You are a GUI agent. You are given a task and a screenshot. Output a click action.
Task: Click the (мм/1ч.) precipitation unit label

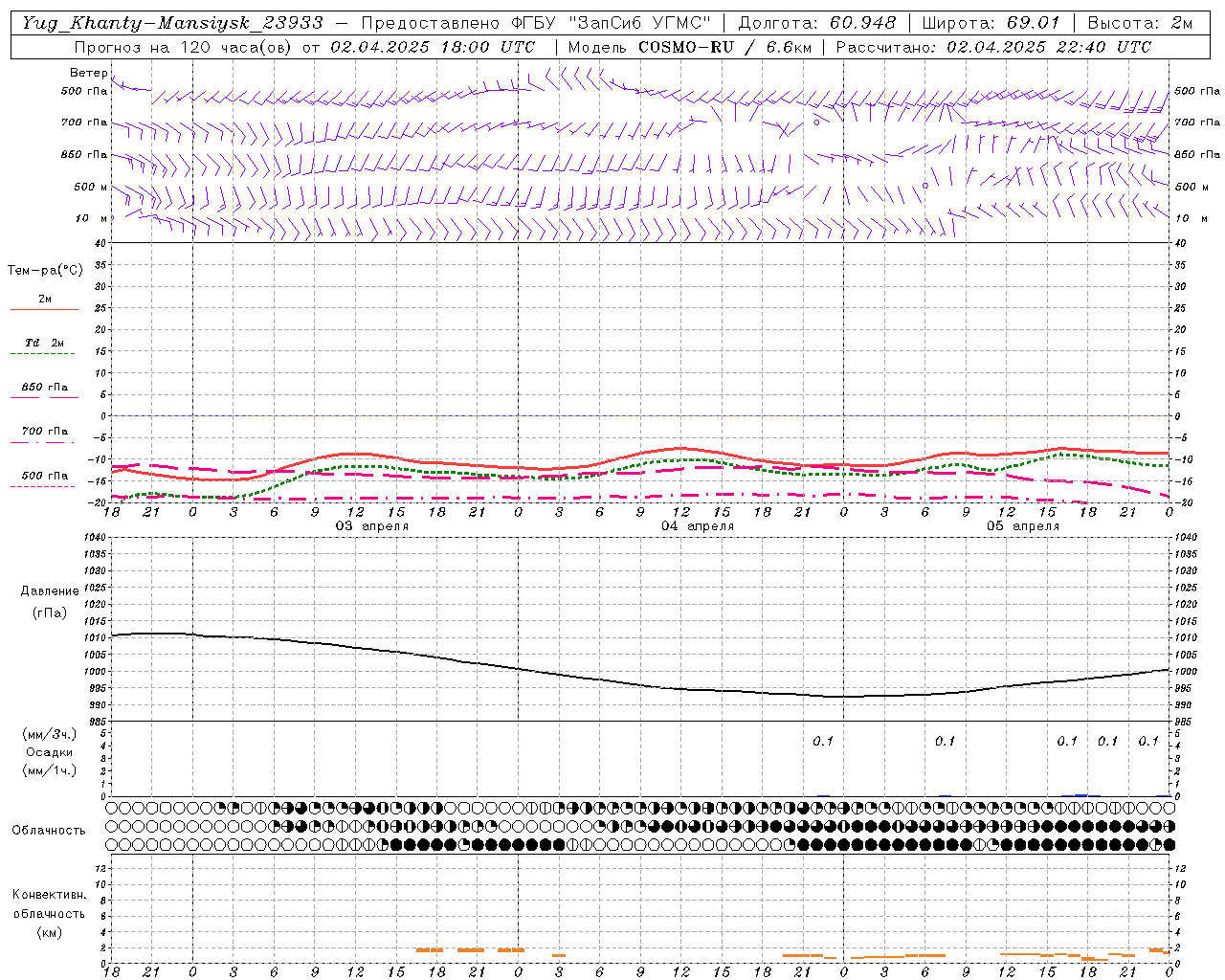[x=49, y=770]
